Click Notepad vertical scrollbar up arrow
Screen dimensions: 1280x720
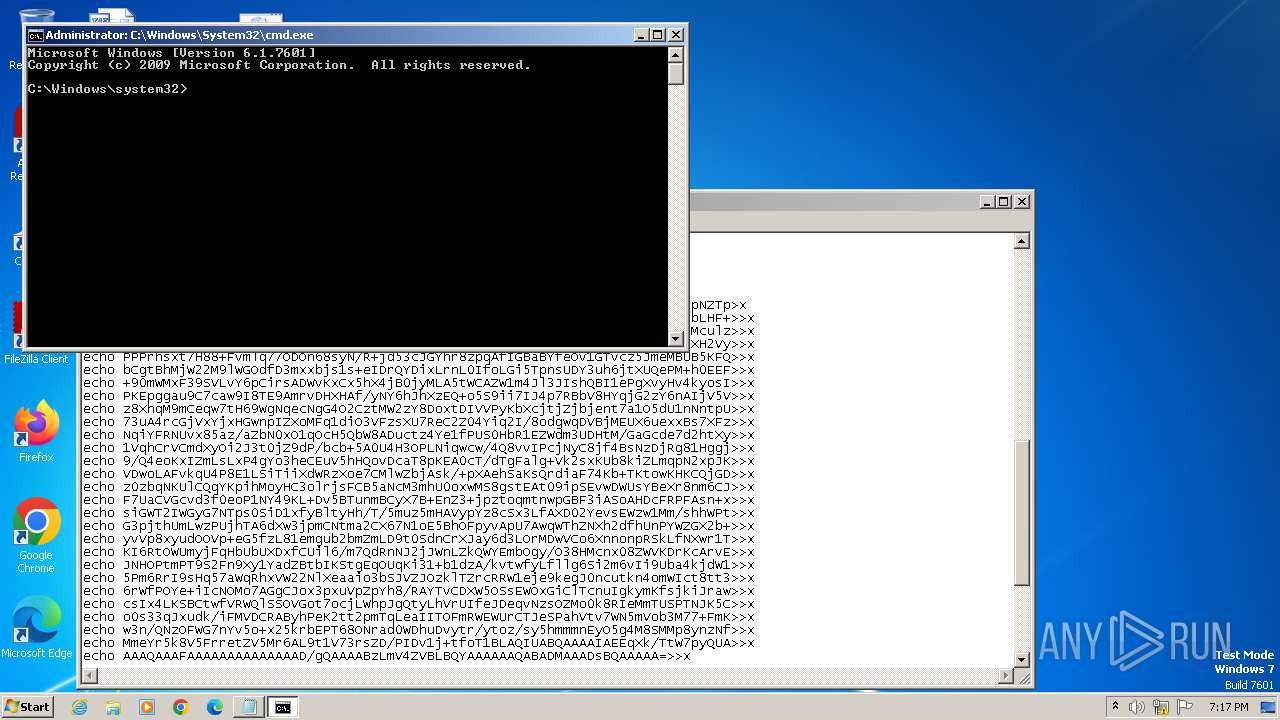[x=1022, y=241]
